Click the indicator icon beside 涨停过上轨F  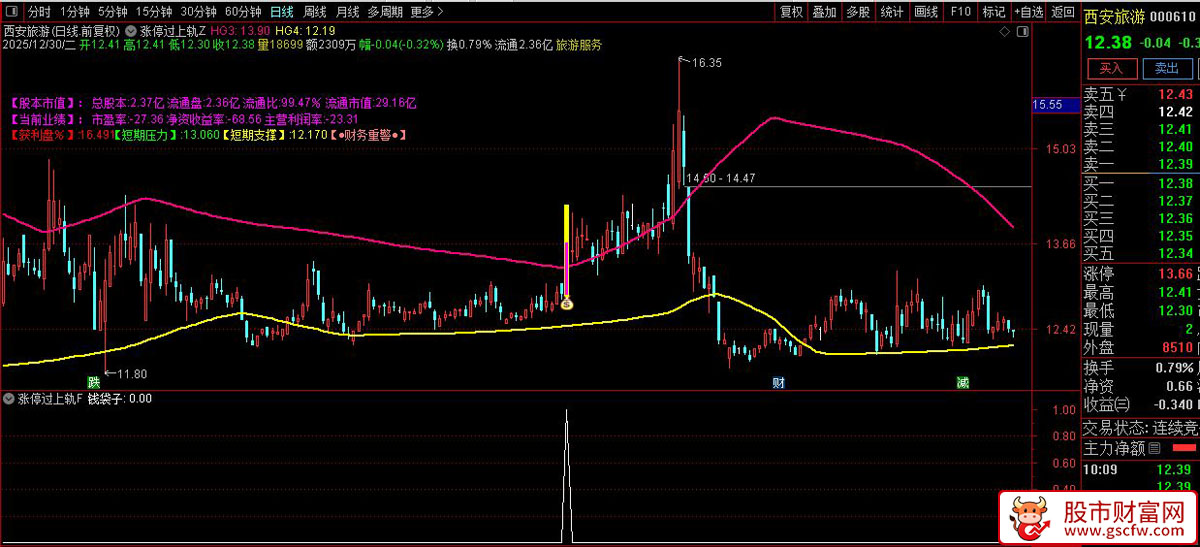click(10, 398)
